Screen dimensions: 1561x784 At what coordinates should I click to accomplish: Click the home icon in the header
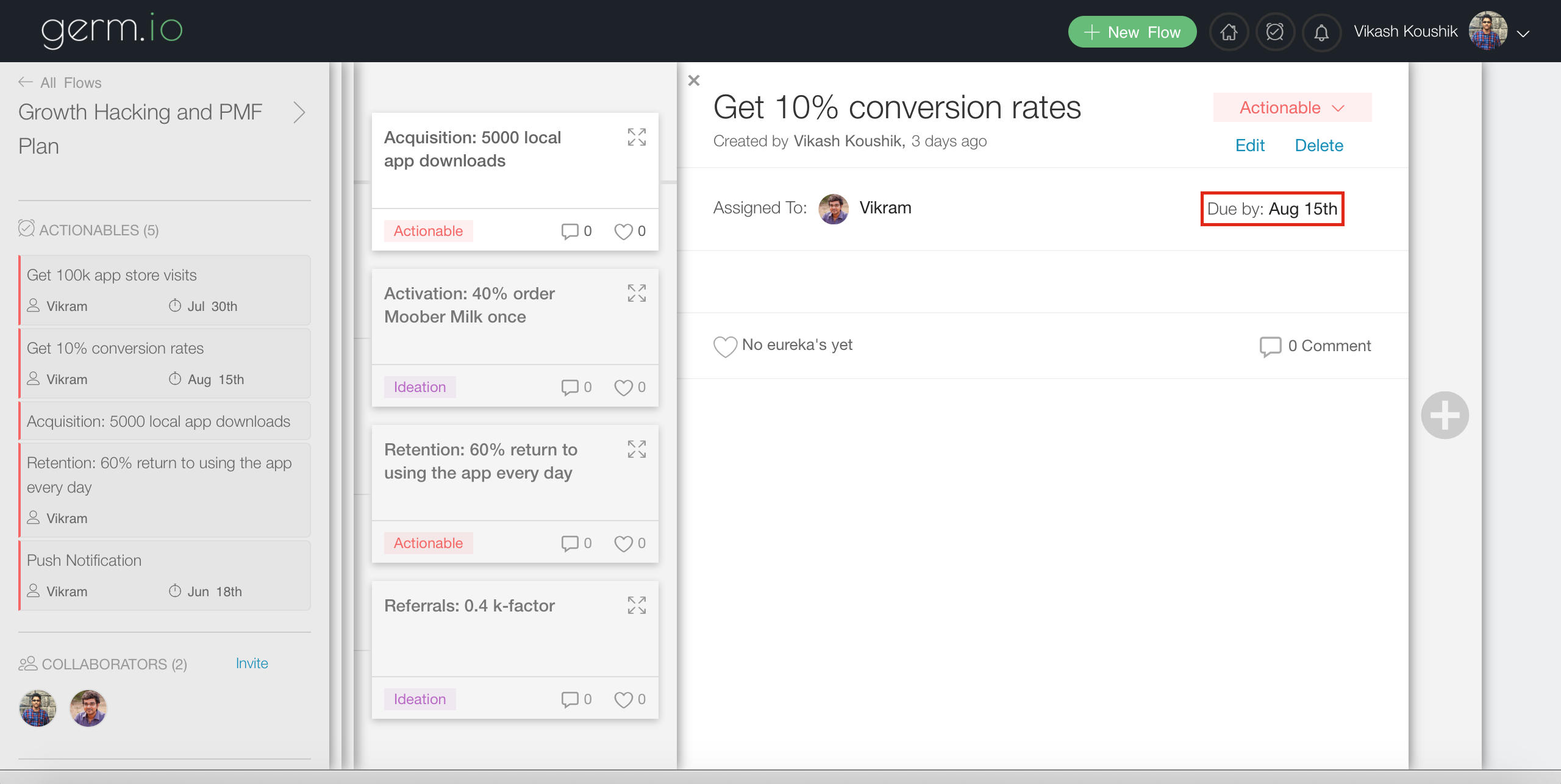1229,32
